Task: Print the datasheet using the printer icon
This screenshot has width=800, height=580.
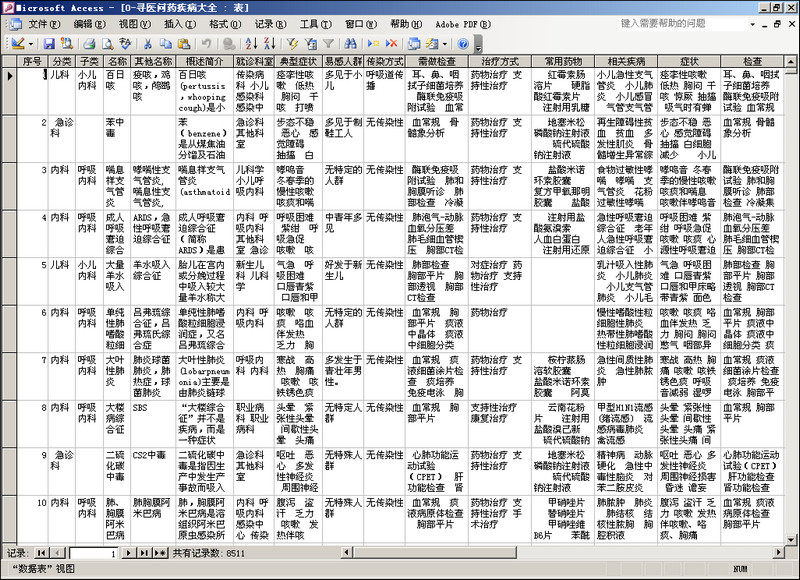Action: (x=89, y=44)
